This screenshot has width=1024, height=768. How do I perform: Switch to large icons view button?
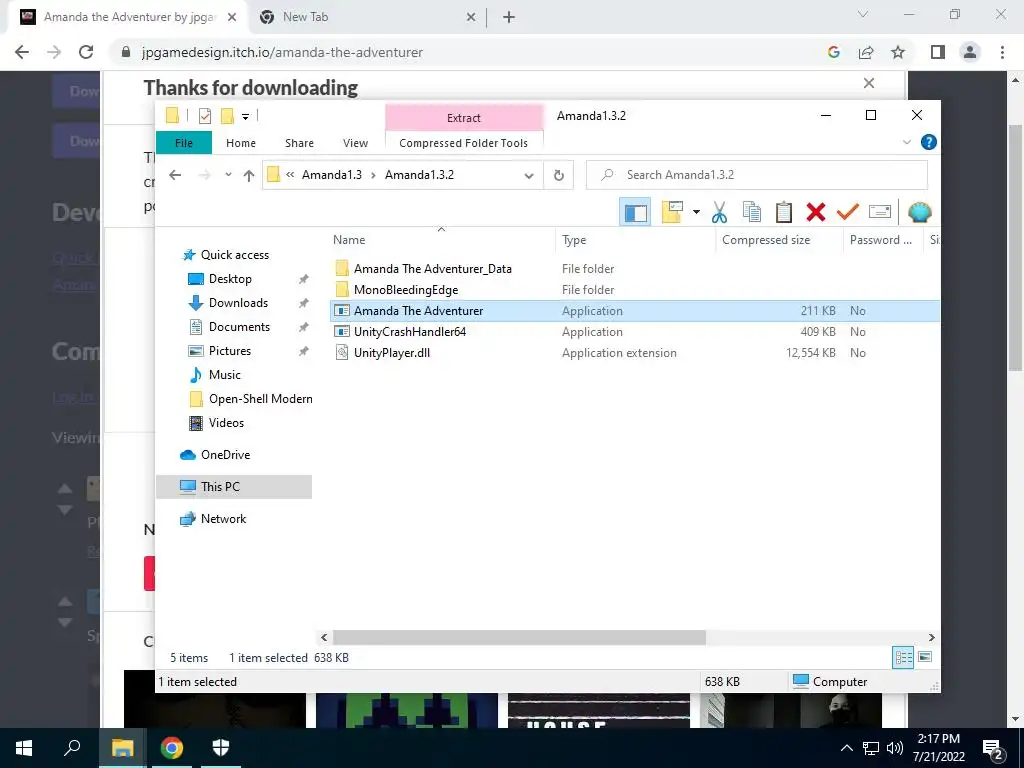pyautogui.click(x=925, y=657)
